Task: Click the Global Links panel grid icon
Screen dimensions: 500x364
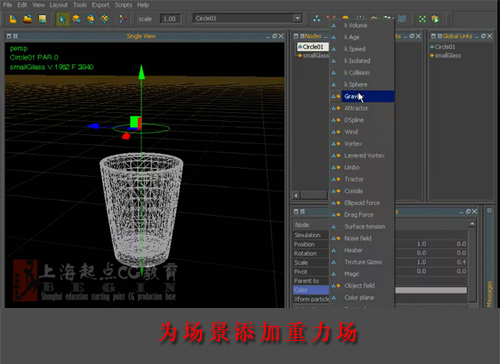Action: (x=440, y=36)
